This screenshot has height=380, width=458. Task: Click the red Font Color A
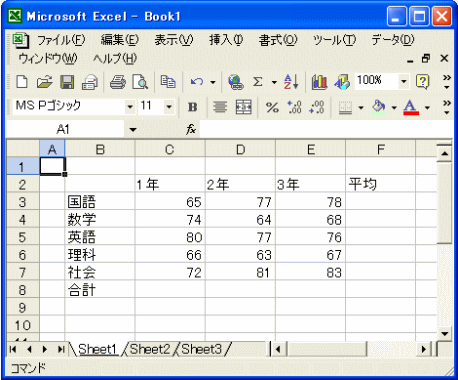click(411, 107)
